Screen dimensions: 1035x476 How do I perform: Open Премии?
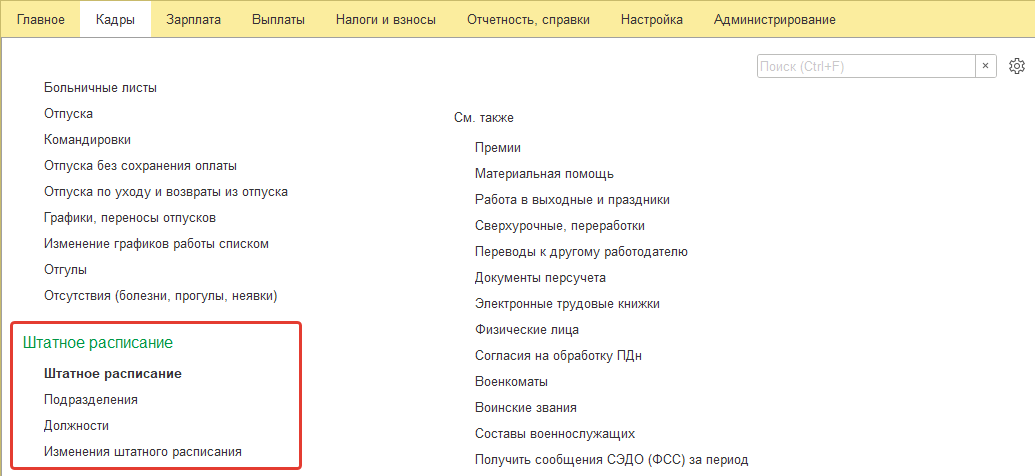498,149
